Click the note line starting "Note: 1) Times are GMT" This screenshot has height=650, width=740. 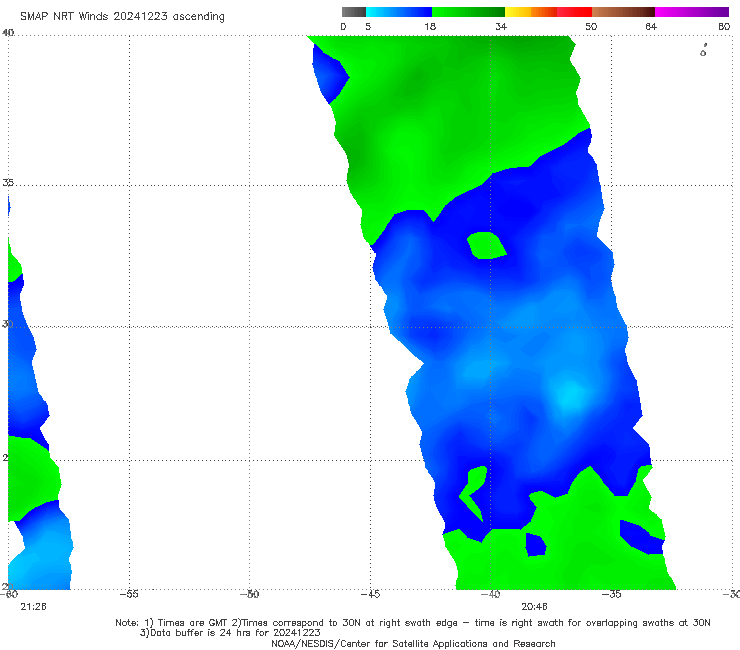[x=413, y=623]
